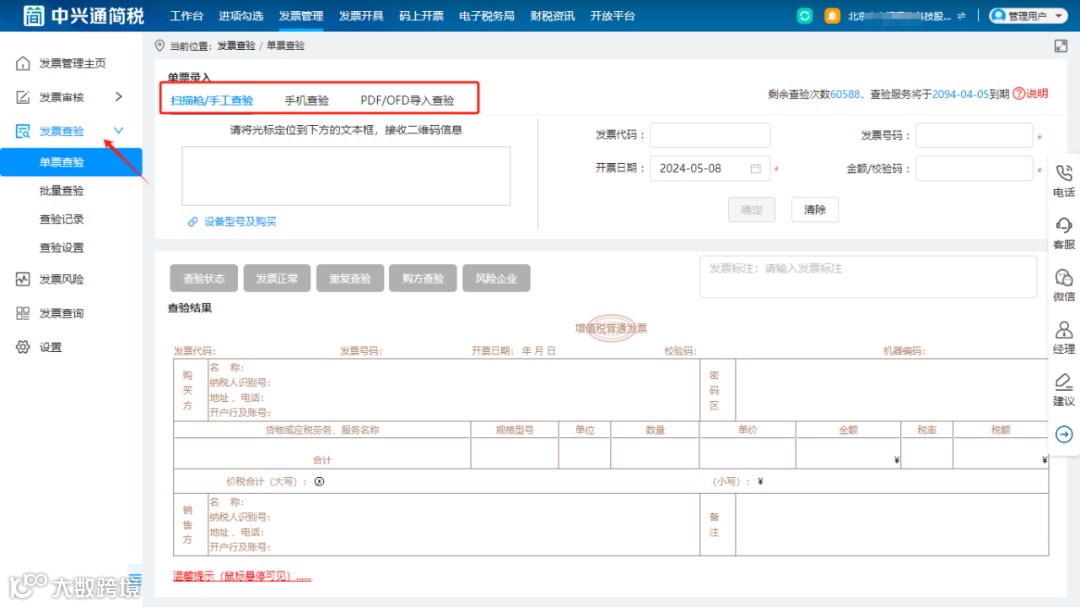Select 查验记录 in sidebar

(x=61, y=219)
